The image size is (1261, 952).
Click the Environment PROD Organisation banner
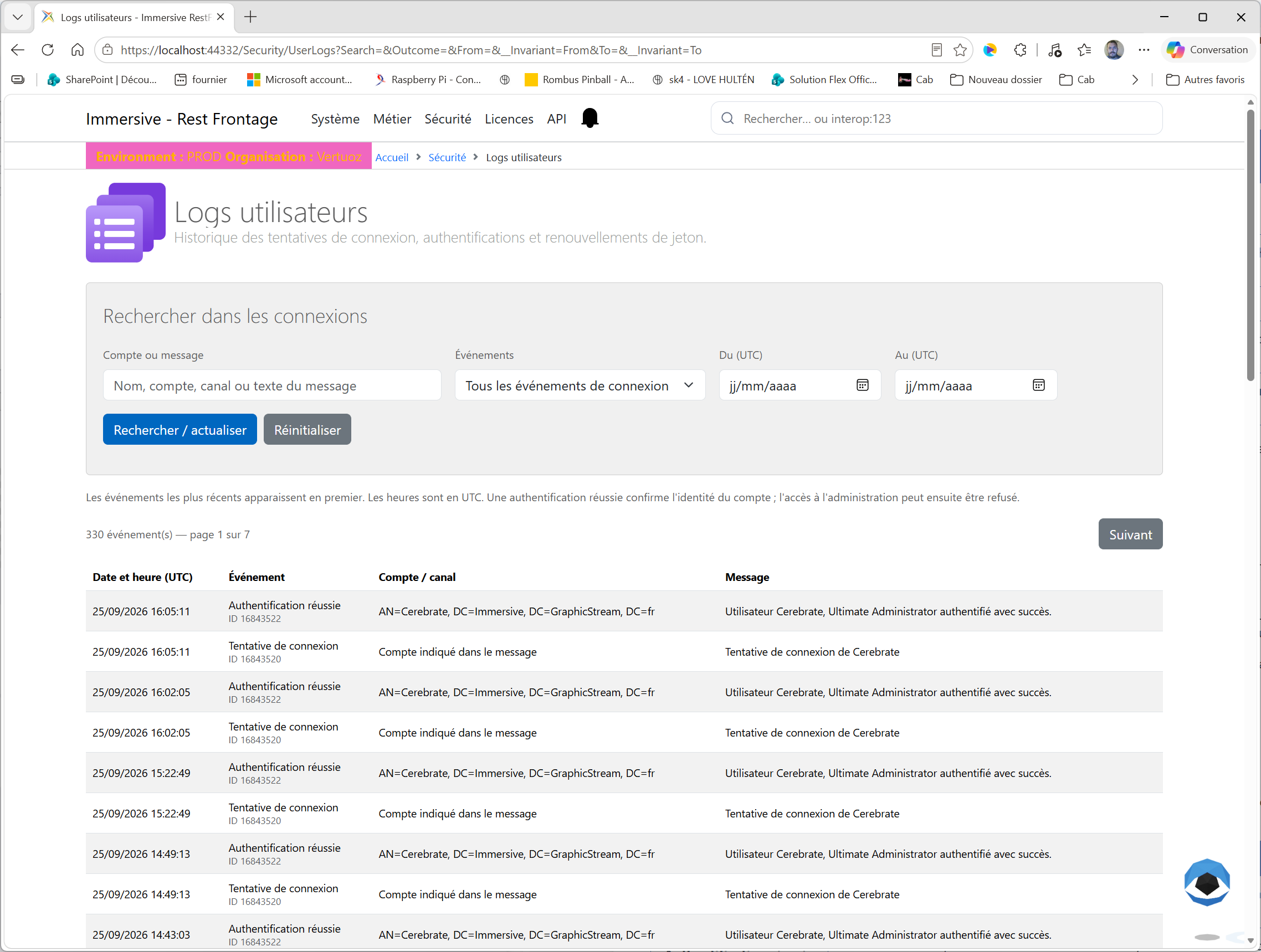[x=229, y=156]
